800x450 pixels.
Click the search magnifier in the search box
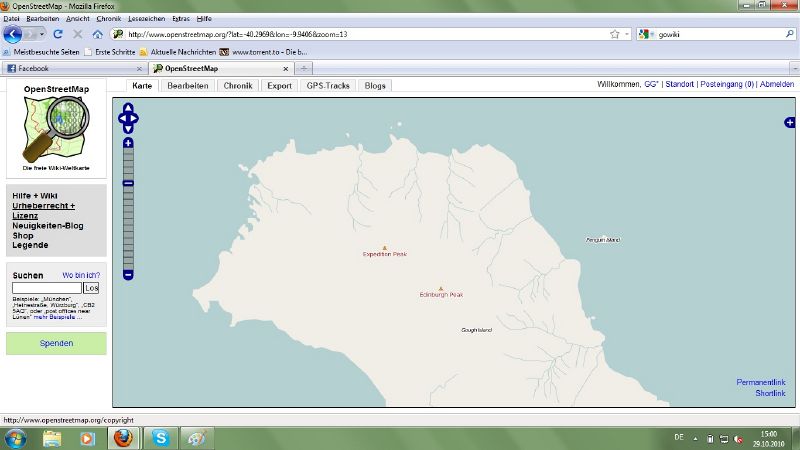pos(790,34)
